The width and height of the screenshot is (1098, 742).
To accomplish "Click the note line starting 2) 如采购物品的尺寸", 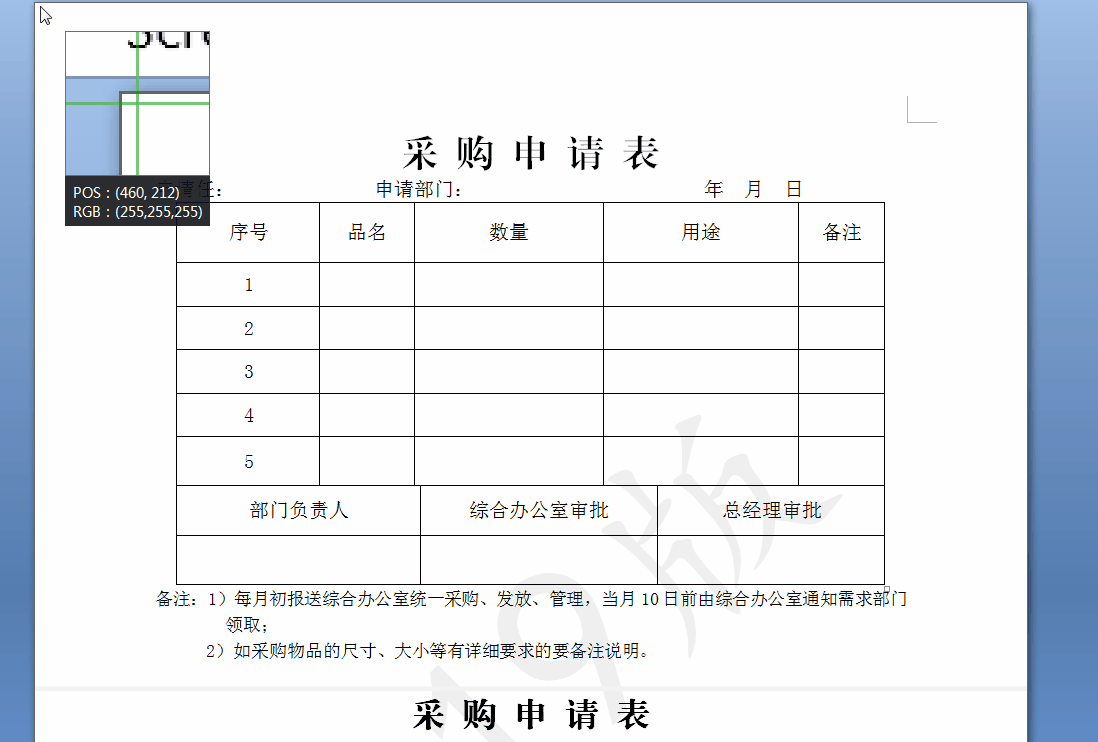I will pos(426,651).
